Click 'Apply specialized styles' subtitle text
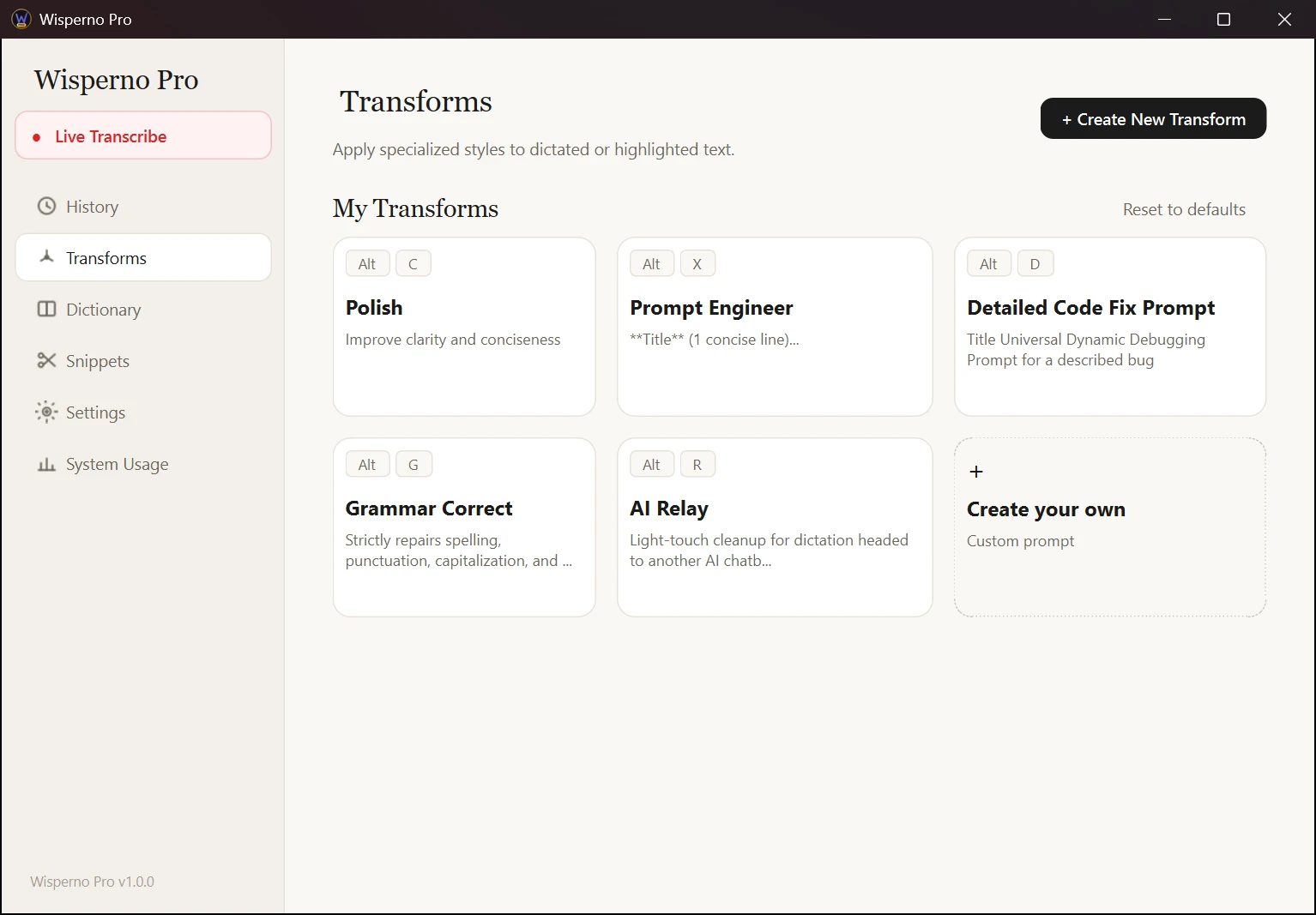This screenshot has width=1316, height=915. tap(533, 149)
